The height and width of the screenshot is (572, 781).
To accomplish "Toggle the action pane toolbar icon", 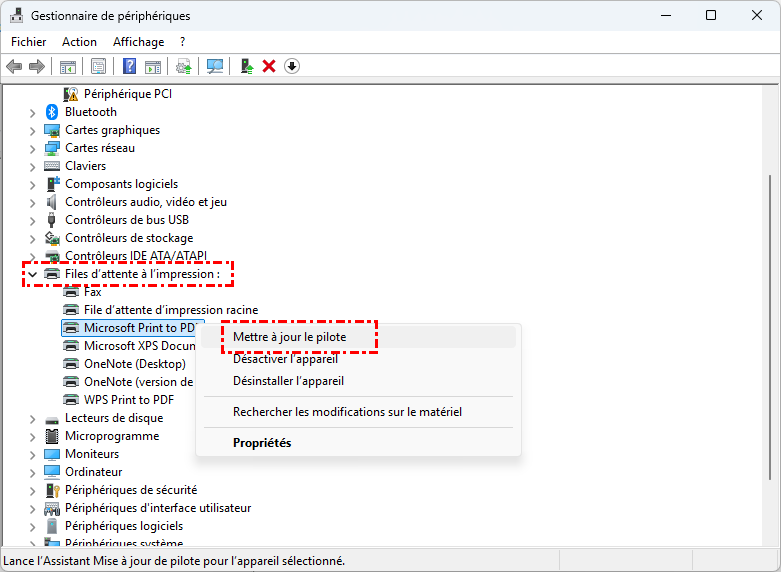I will click(x=153, y=66).
